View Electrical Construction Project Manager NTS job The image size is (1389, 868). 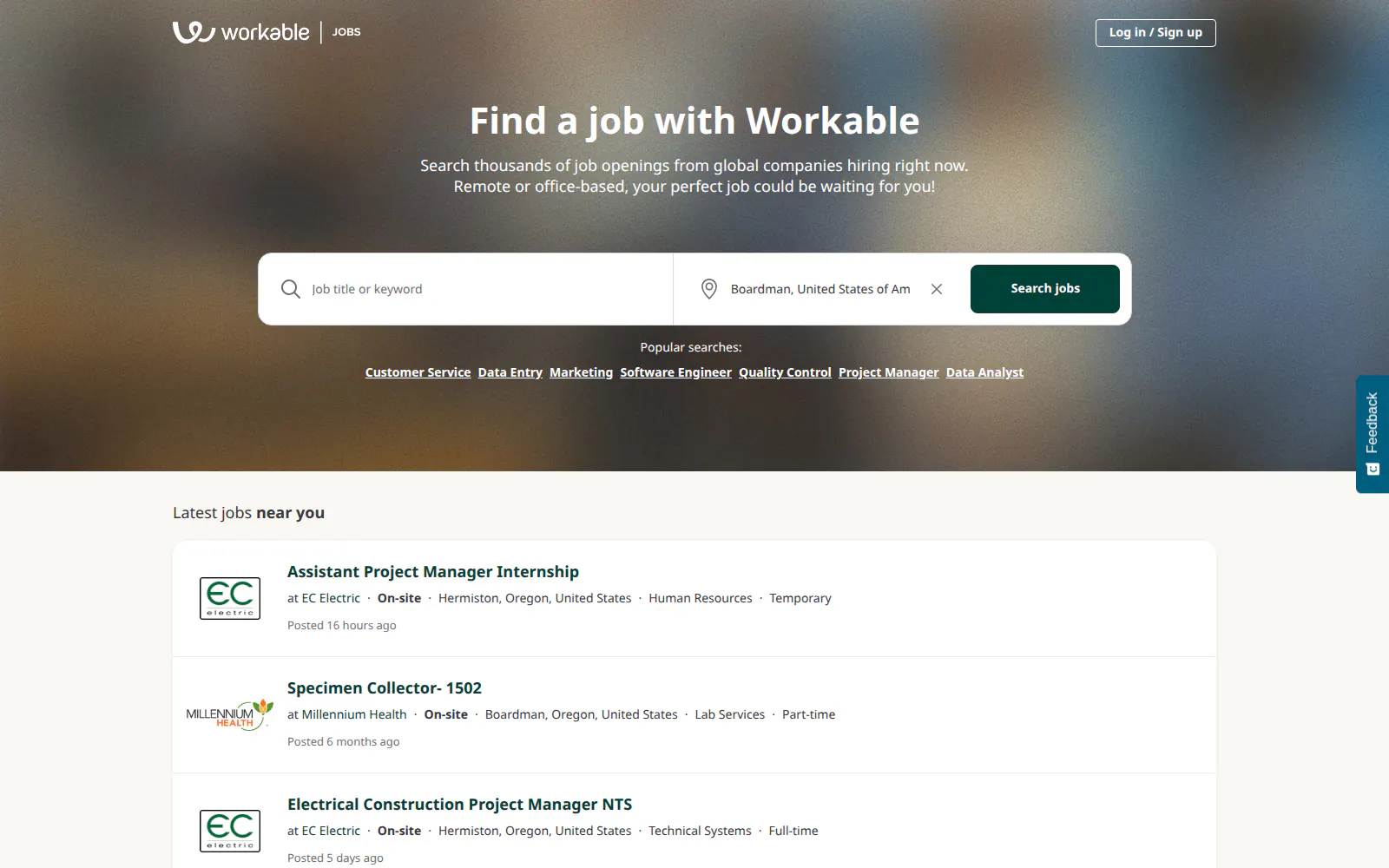[460, 805]
